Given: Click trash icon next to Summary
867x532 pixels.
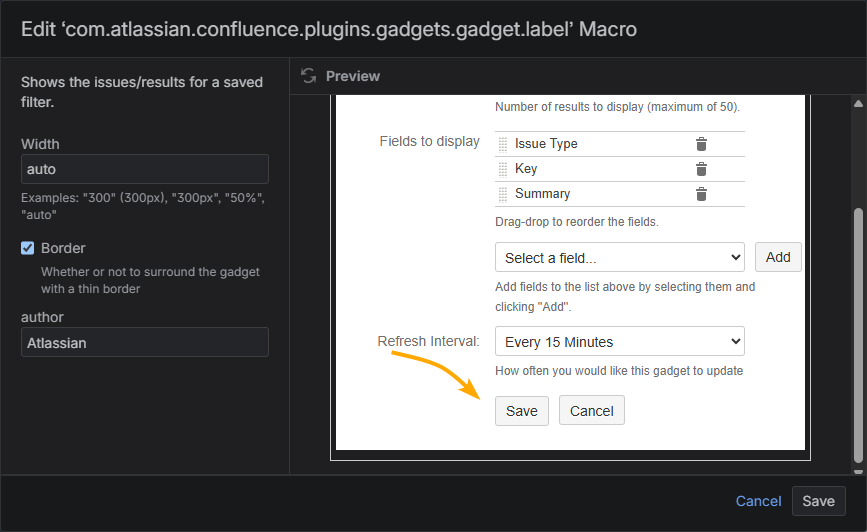Looking at the screenshot, I should click(x=701, y=194).
